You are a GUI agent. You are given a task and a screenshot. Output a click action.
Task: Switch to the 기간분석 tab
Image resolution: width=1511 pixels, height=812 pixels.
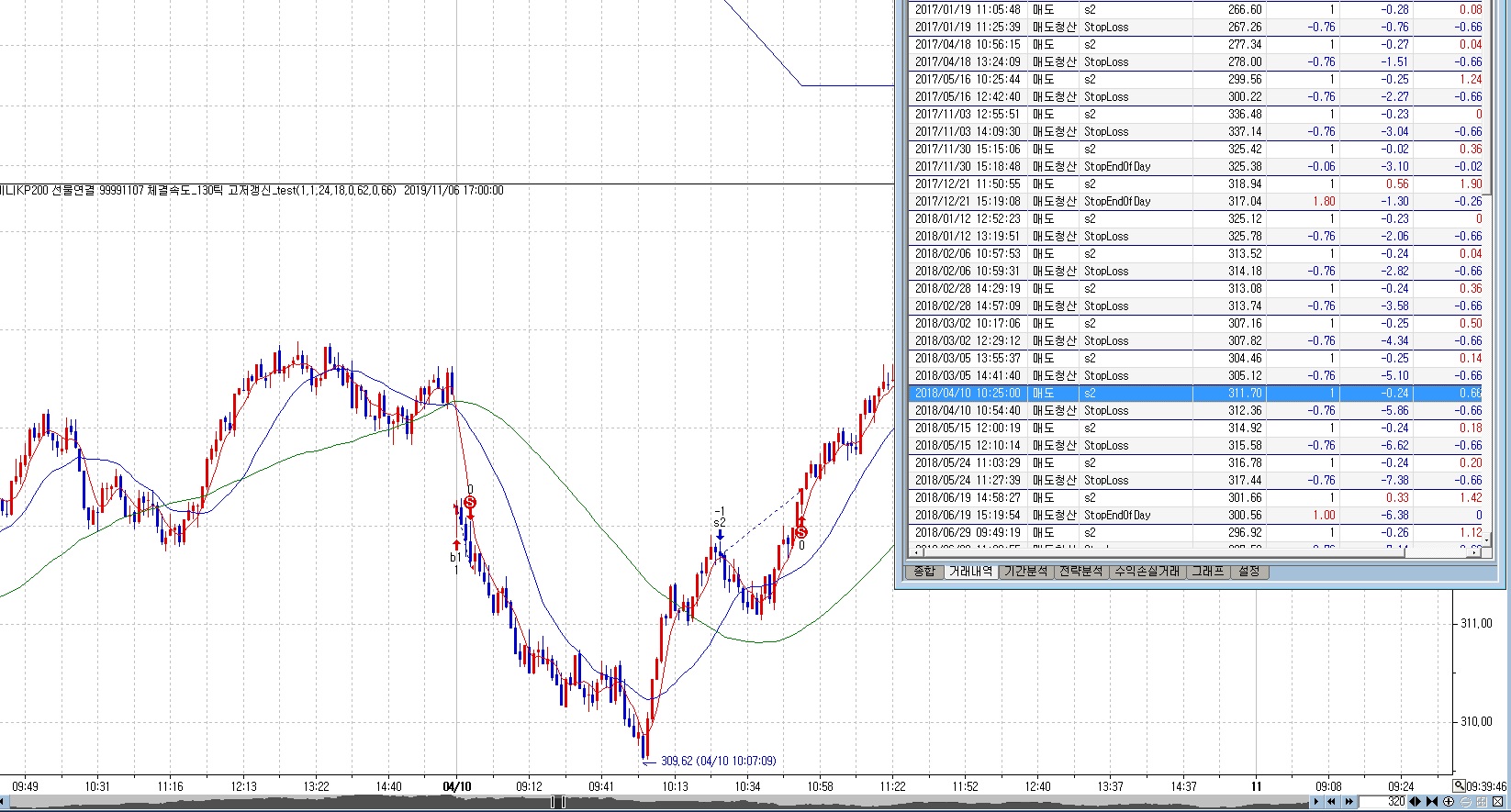[x=1025, y=572]
